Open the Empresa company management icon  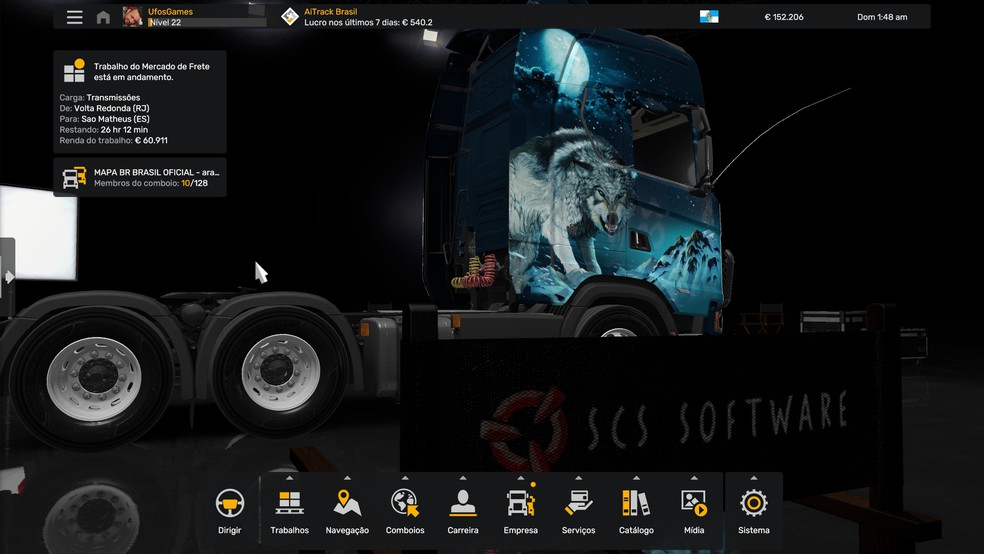pos(520,504)
